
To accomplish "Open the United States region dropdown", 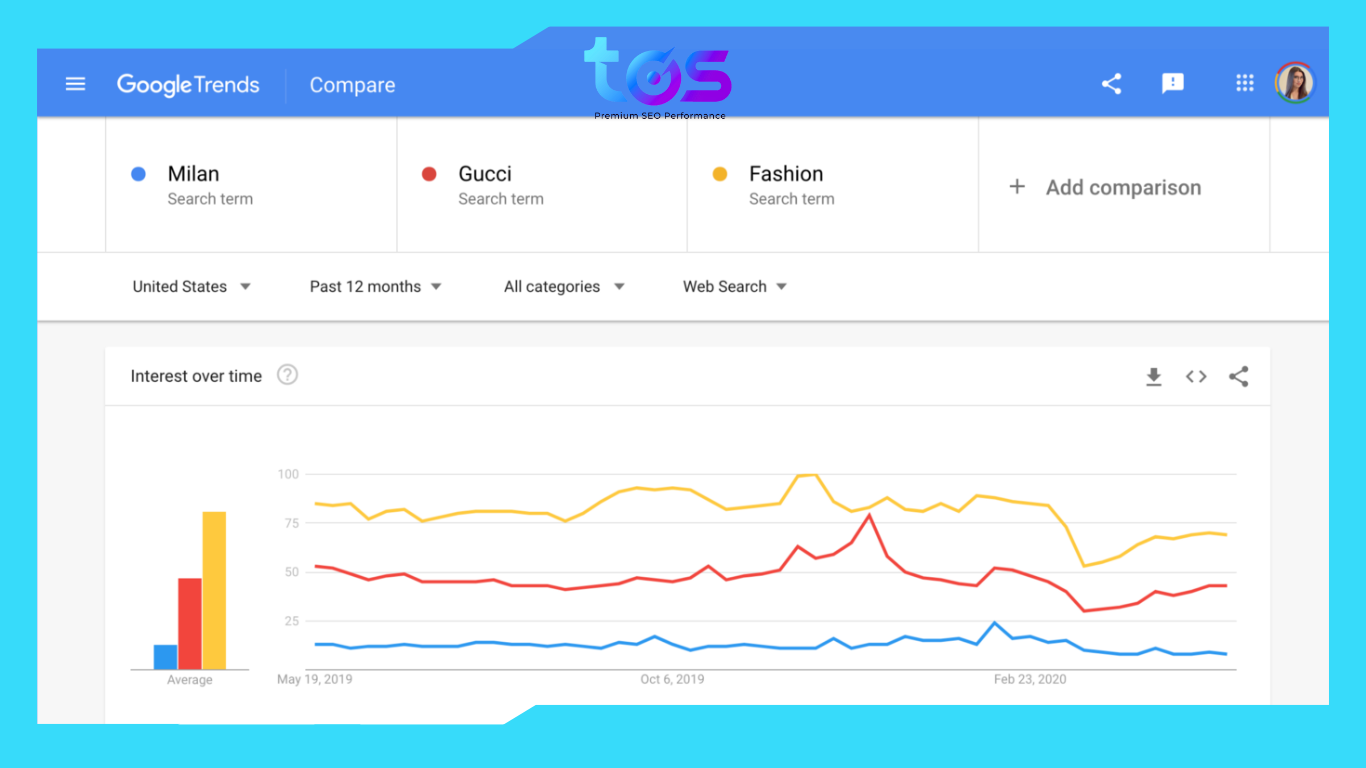I will tap(192, 286).
